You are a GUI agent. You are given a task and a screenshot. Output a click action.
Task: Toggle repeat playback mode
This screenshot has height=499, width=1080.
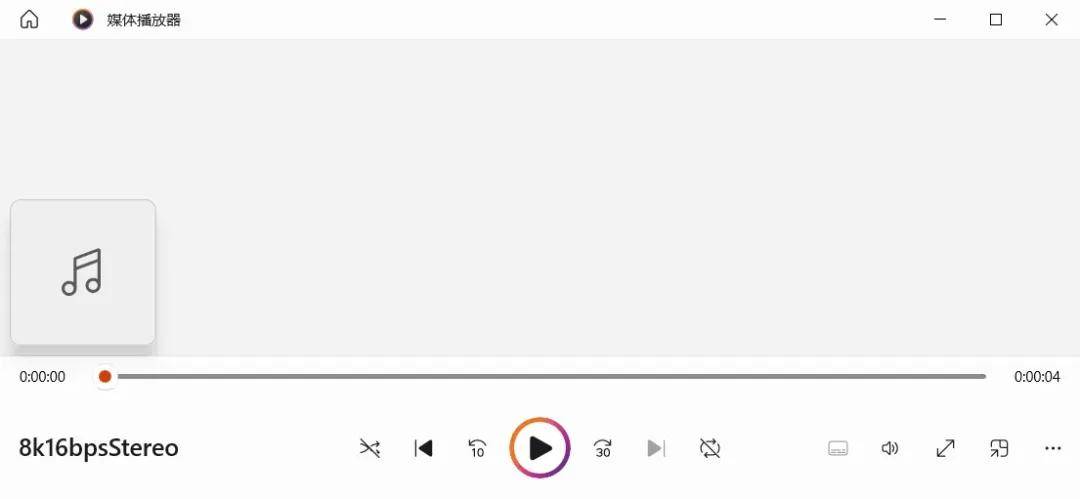(x=710, y=449)
